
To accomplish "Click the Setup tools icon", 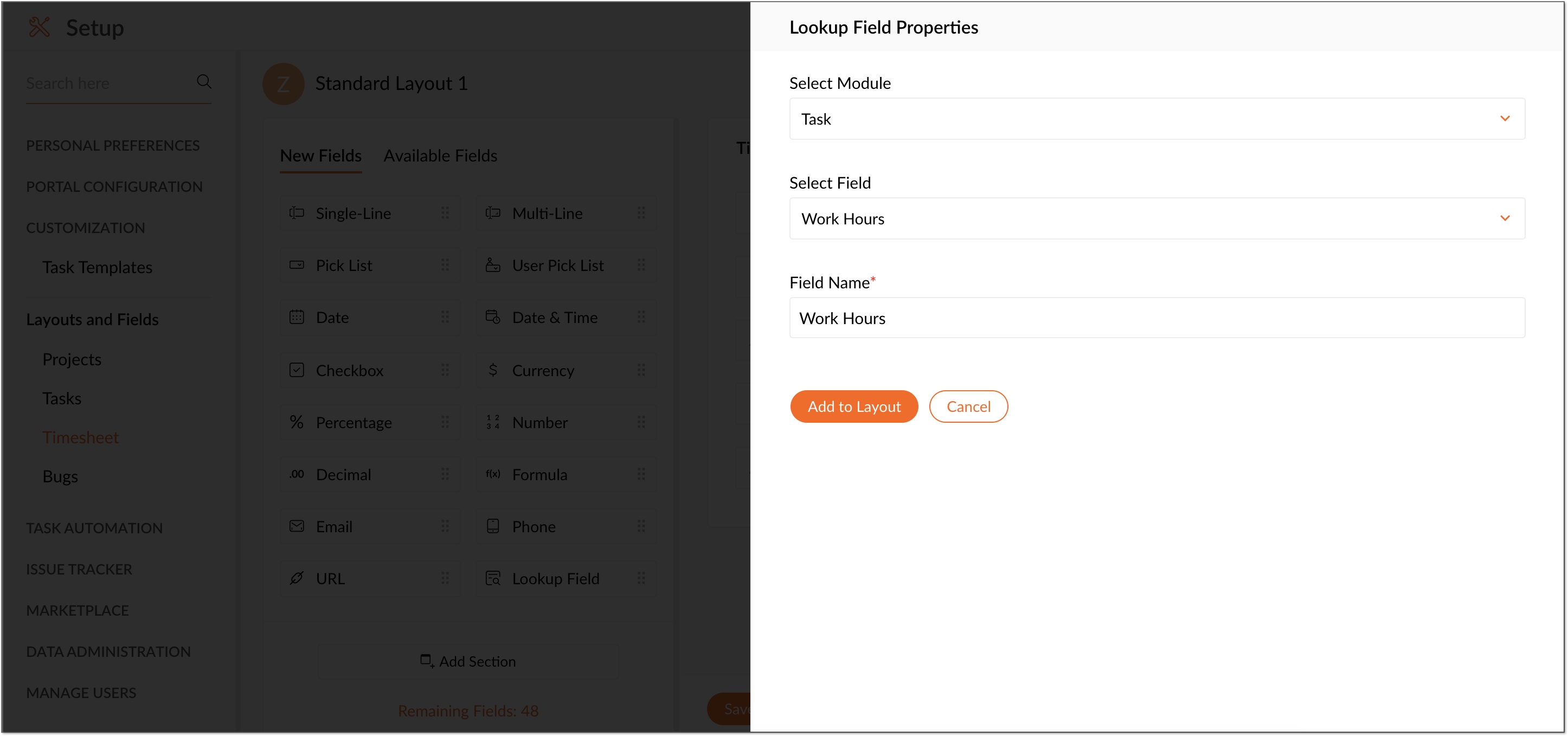I will (40, 28).
